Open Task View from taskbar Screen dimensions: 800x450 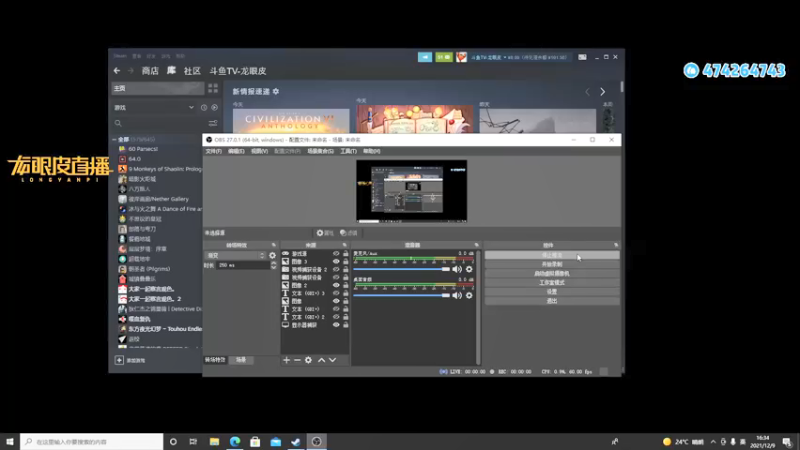coord(193,441)
